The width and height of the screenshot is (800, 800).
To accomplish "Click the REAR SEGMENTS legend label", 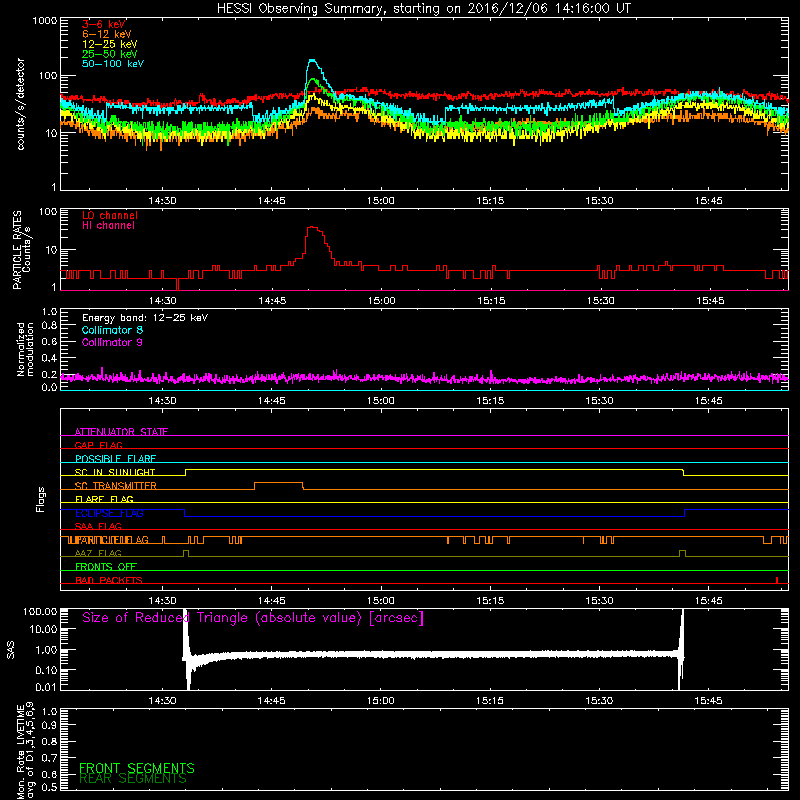I will [x=133, y=779].
